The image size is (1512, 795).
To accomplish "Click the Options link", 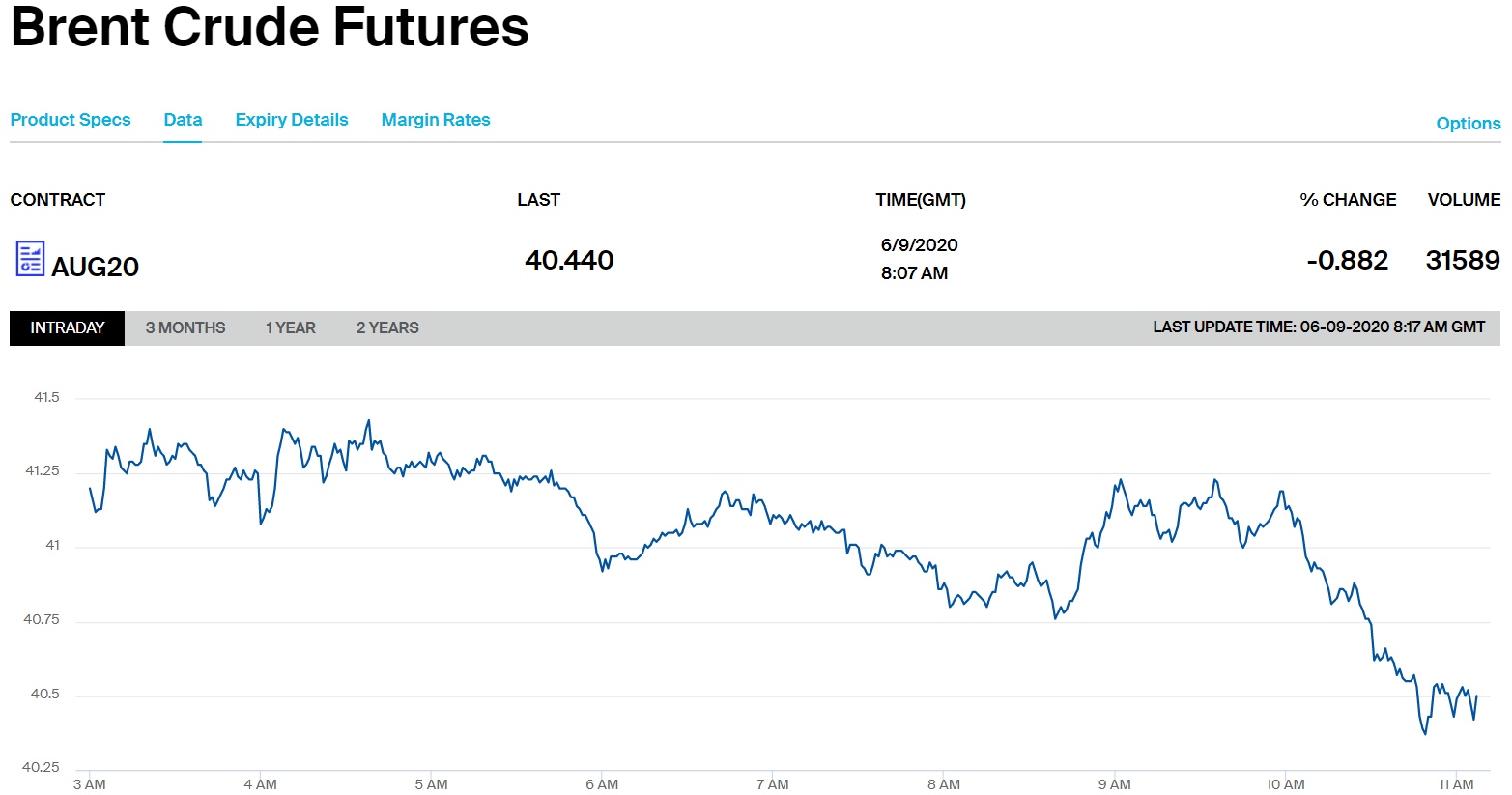I will click(1468, 124).
